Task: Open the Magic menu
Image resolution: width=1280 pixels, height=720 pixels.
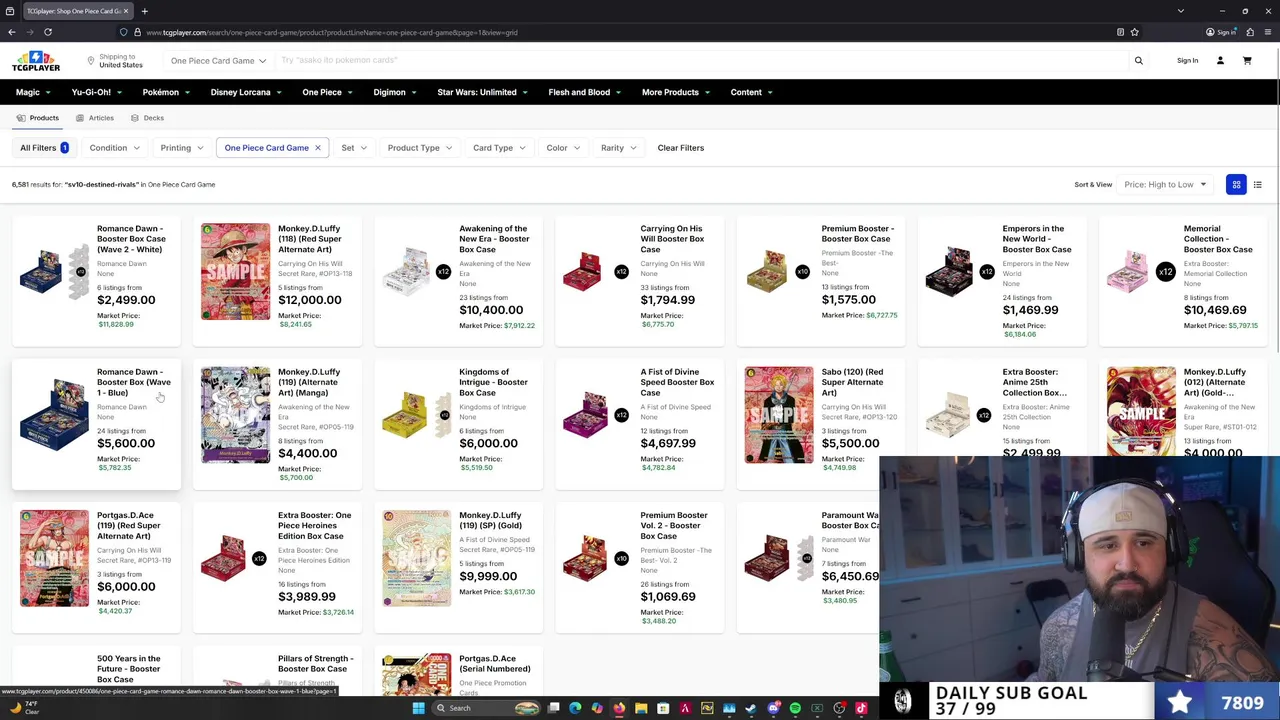Action: pyautogui.click(x=33, y=92)
